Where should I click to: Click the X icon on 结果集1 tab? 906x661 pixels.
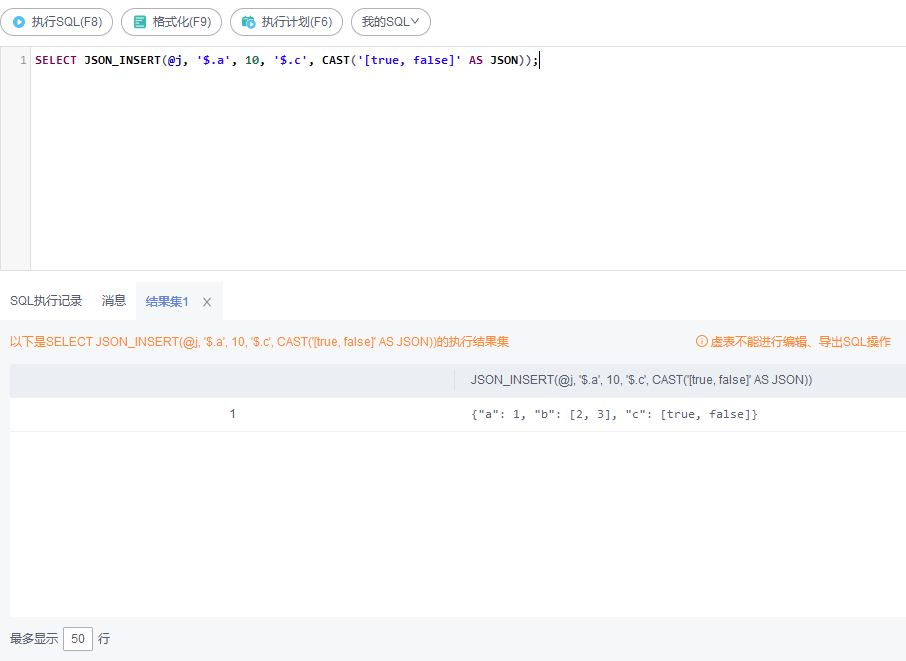tap(207, 301)
